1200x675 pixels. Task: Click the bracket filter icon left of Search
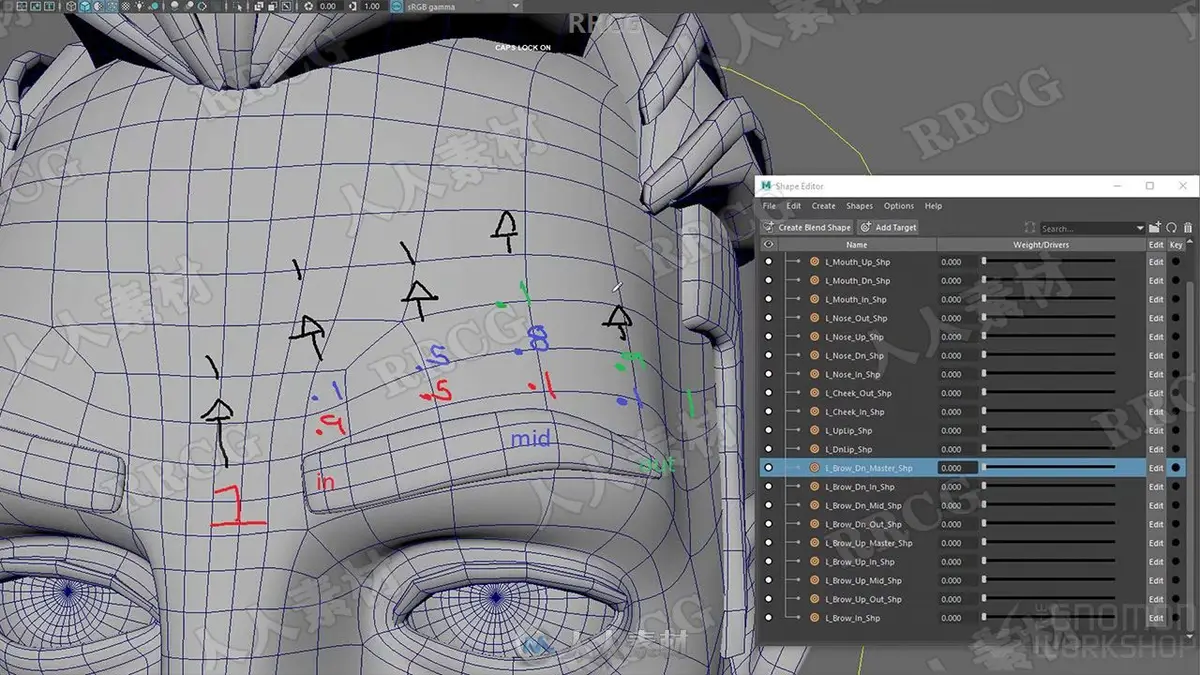coord(1031,228)
